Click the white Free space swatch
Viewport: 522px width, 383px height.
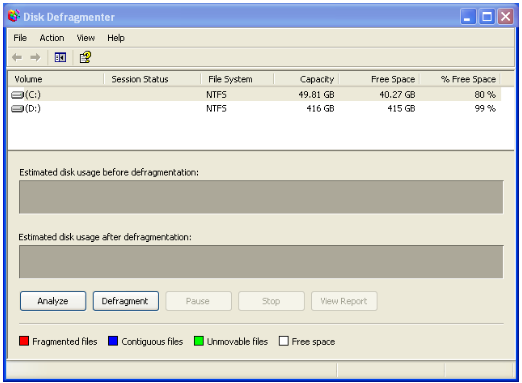coord(284,341)
